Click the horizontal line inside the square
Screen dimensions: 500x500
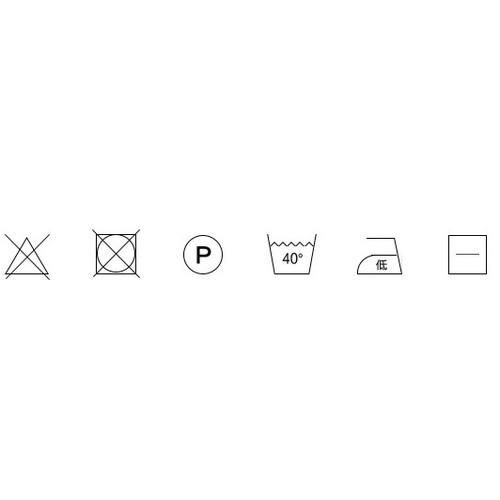(x=468, y=254)
